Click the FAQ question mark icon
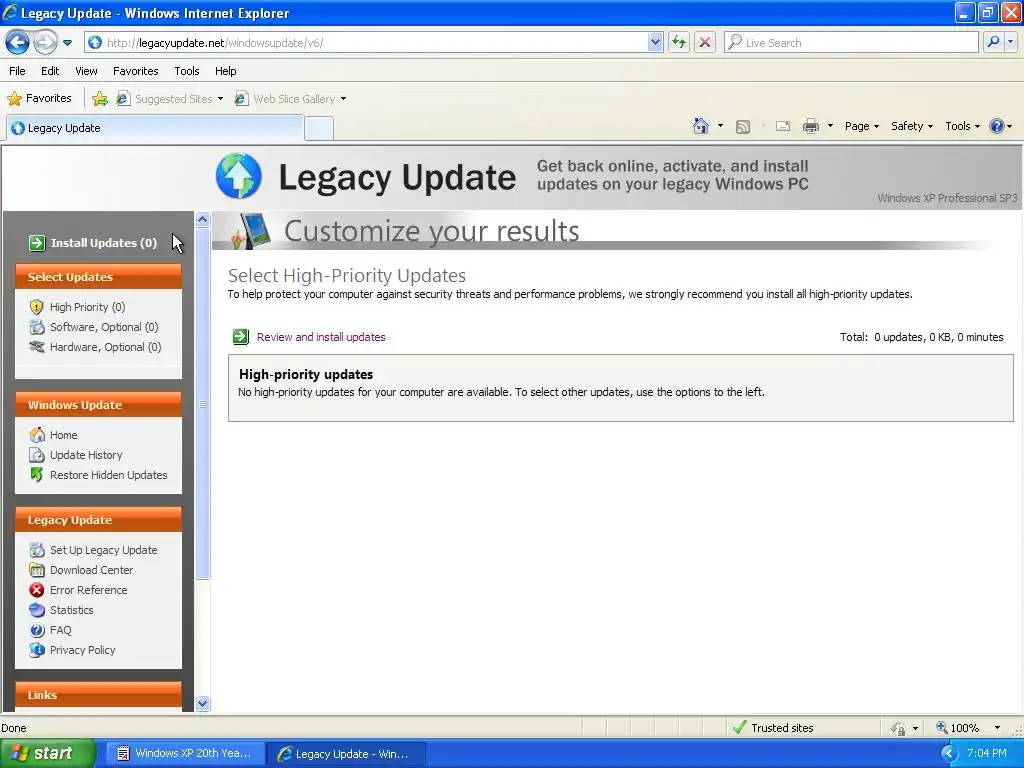The height and width of the screenshot is (768, 1024). point(37,630)
